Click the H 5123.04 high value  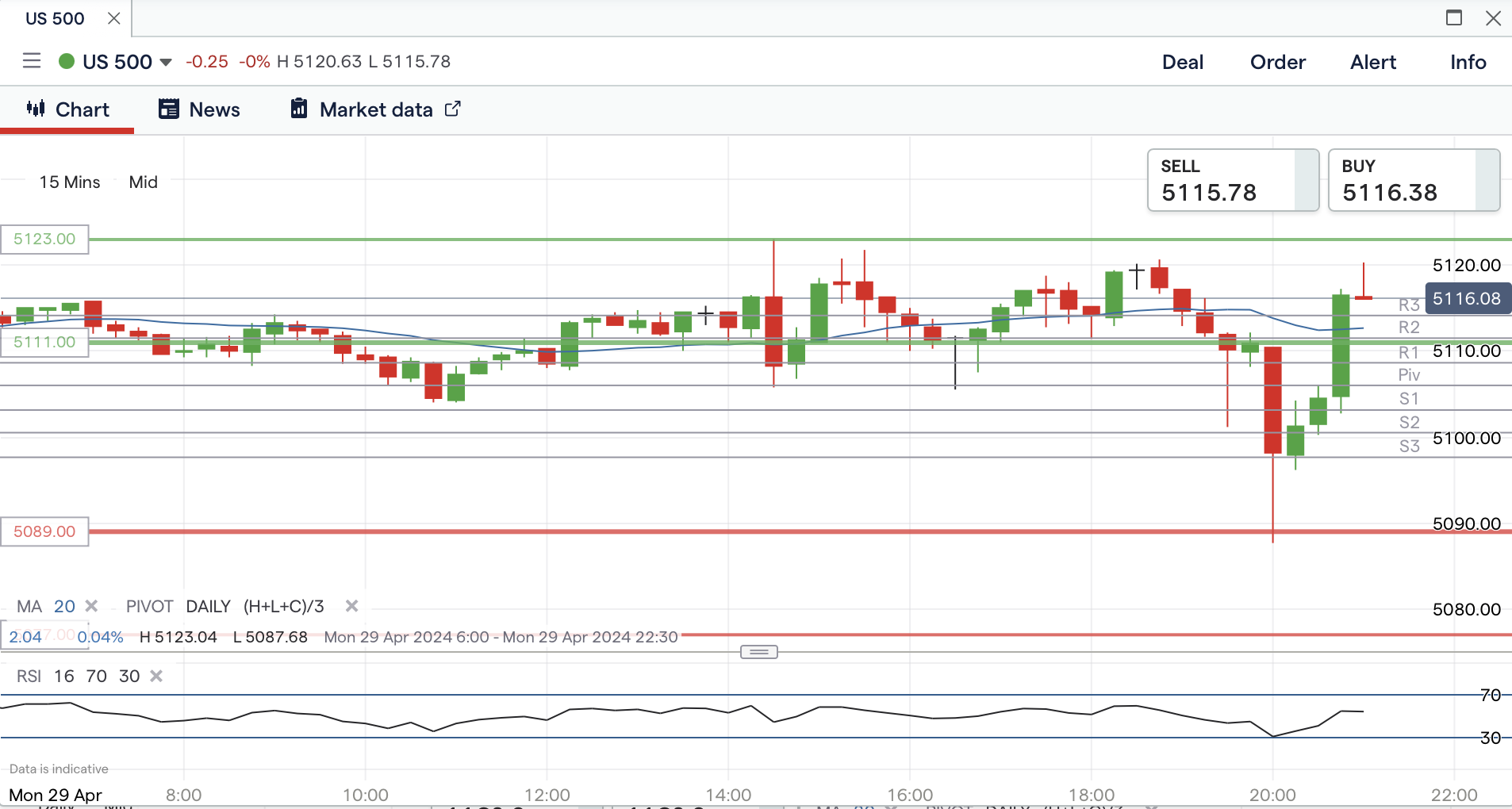(178, 637)
